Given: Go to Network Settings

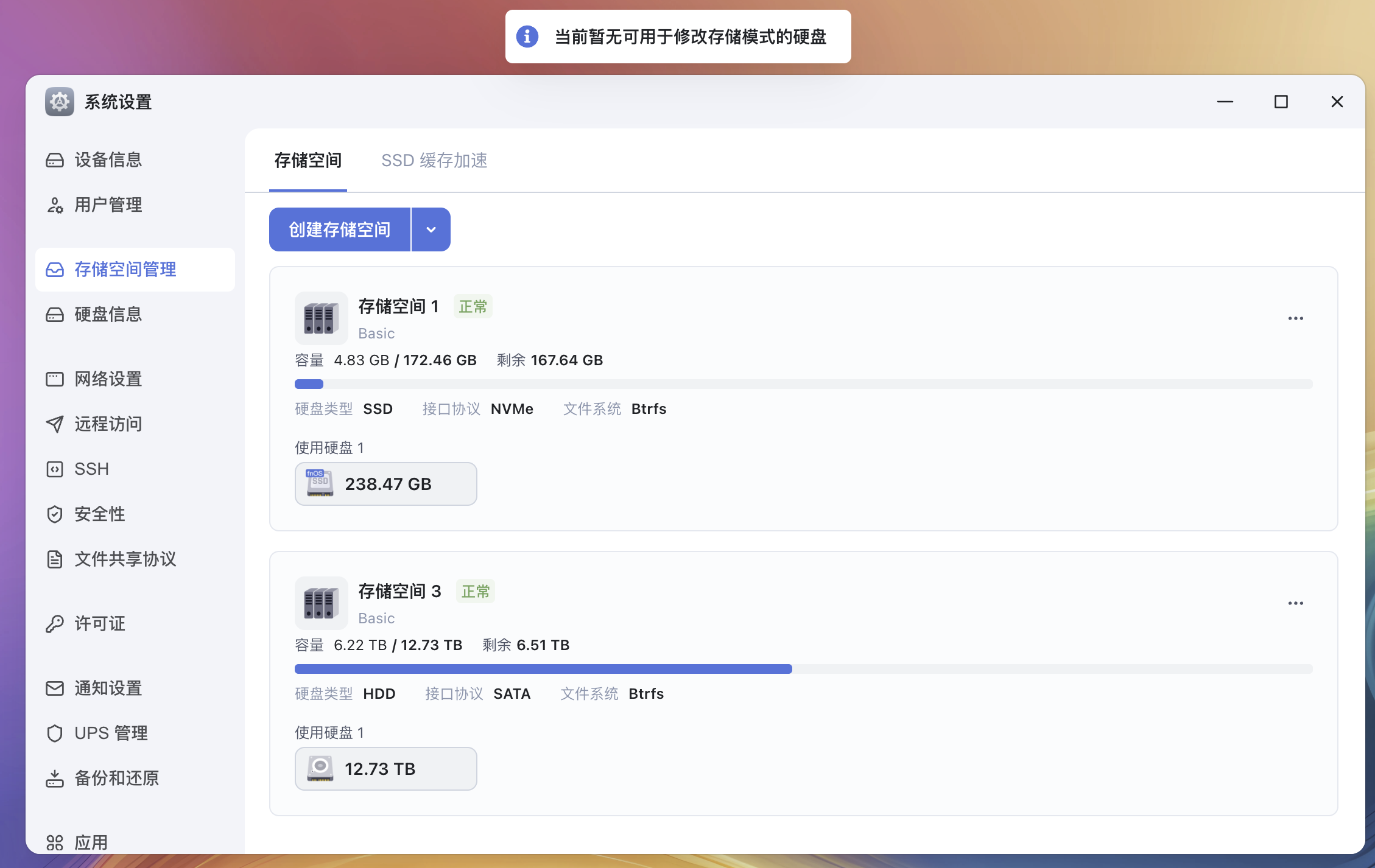Looking at the screenshot, I should (108, 379).
